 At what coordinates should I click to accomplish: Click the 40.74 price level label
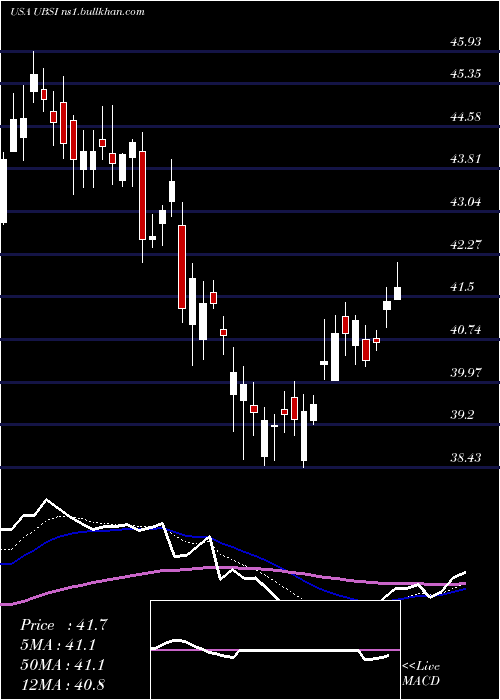tap(466, 330)
